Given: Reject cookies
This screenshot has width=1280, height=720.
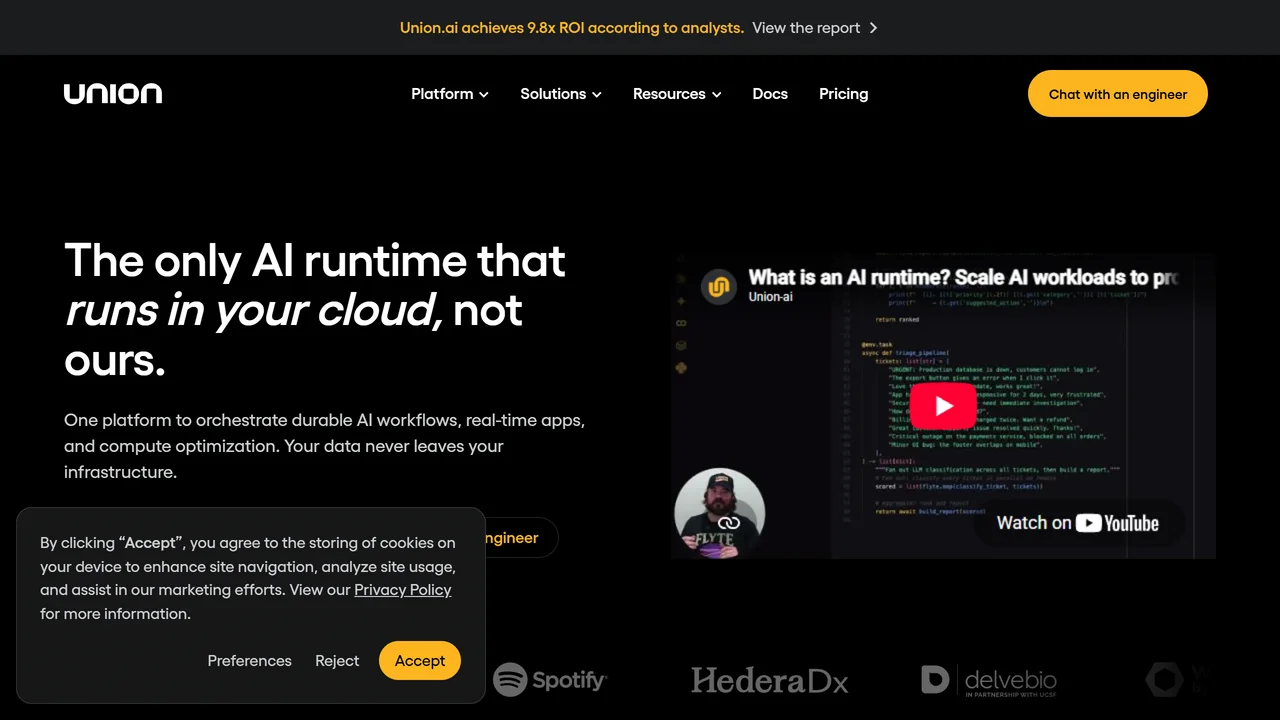Looking at the screenshot, I should tap(337, 661).
